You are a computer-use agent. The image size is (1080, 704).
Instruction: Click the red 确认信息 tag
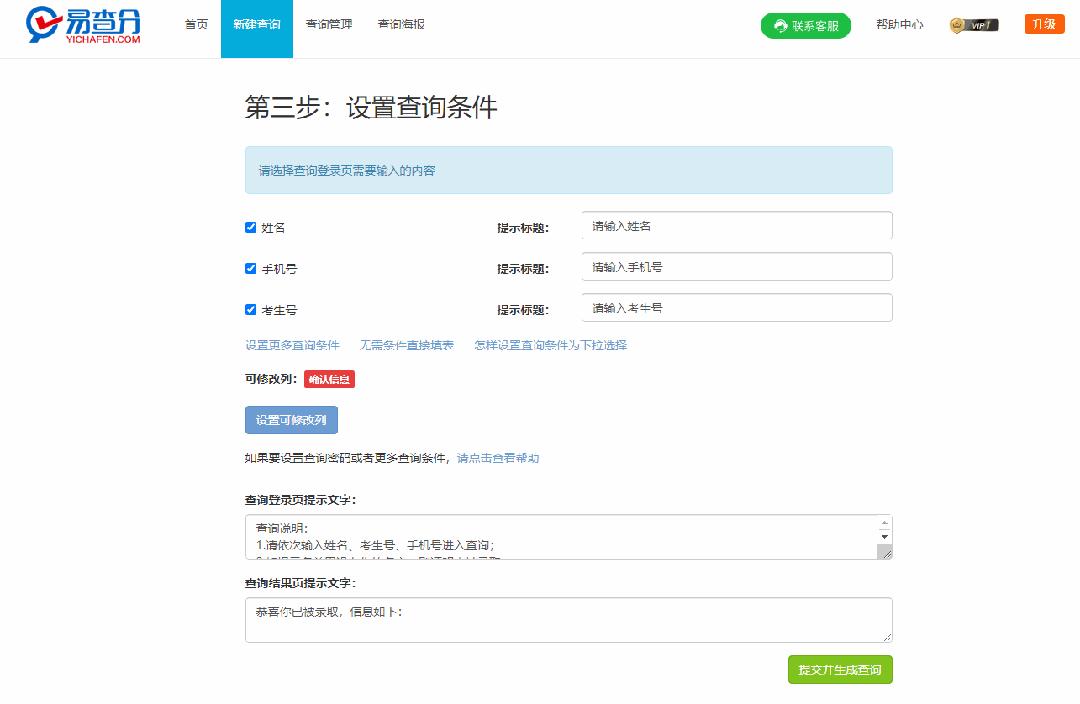coord(329,379)
